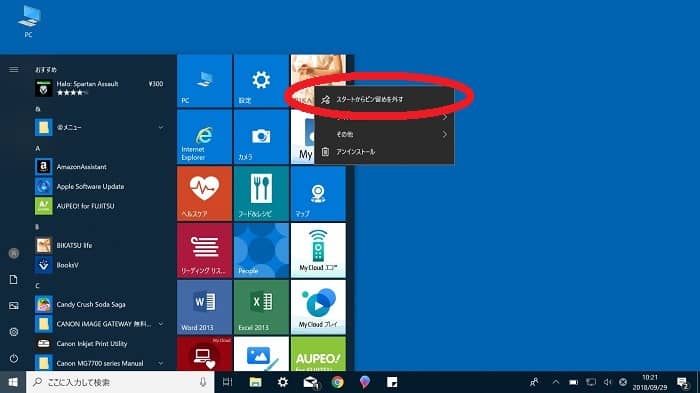Open the pin-shaped taskbar icon
Image resolution: width=700 pixels, height=393 pixels.
(365, 382)
